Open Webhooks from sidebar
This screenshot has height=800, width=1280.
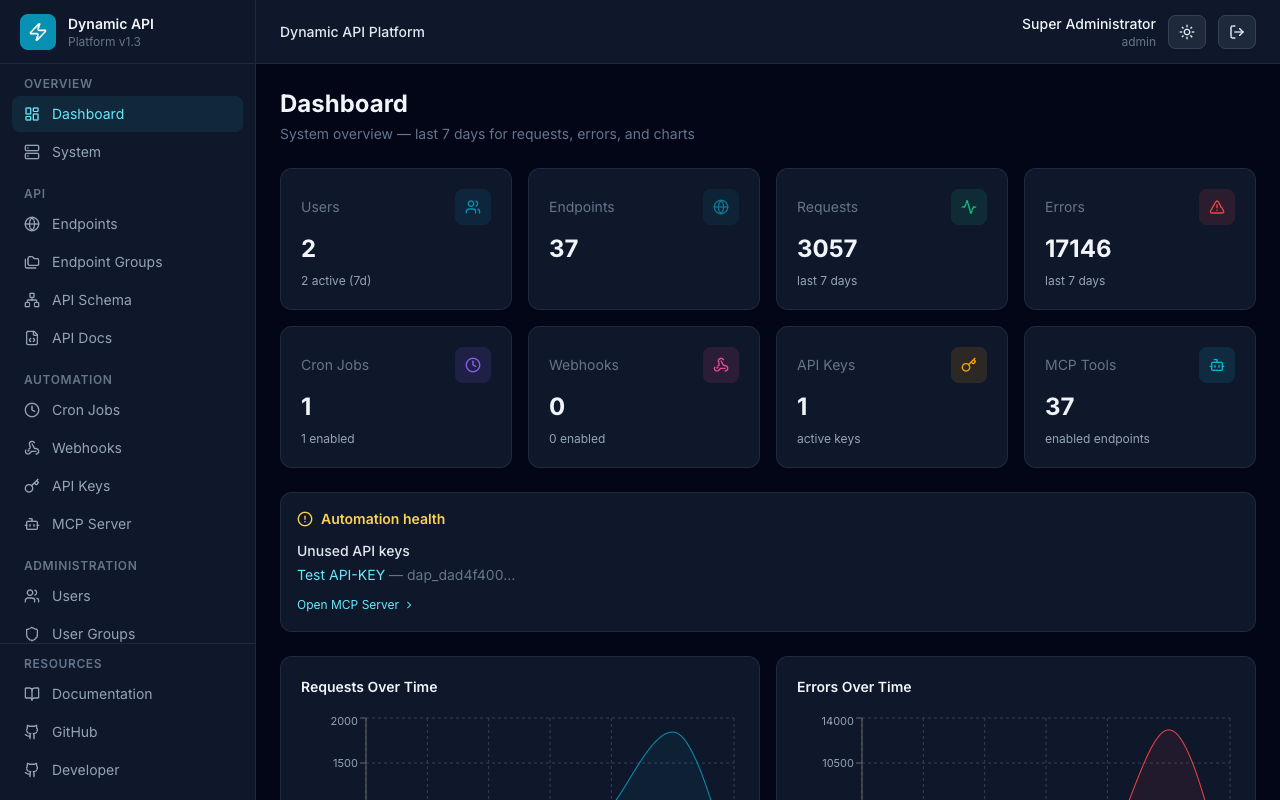127,448
